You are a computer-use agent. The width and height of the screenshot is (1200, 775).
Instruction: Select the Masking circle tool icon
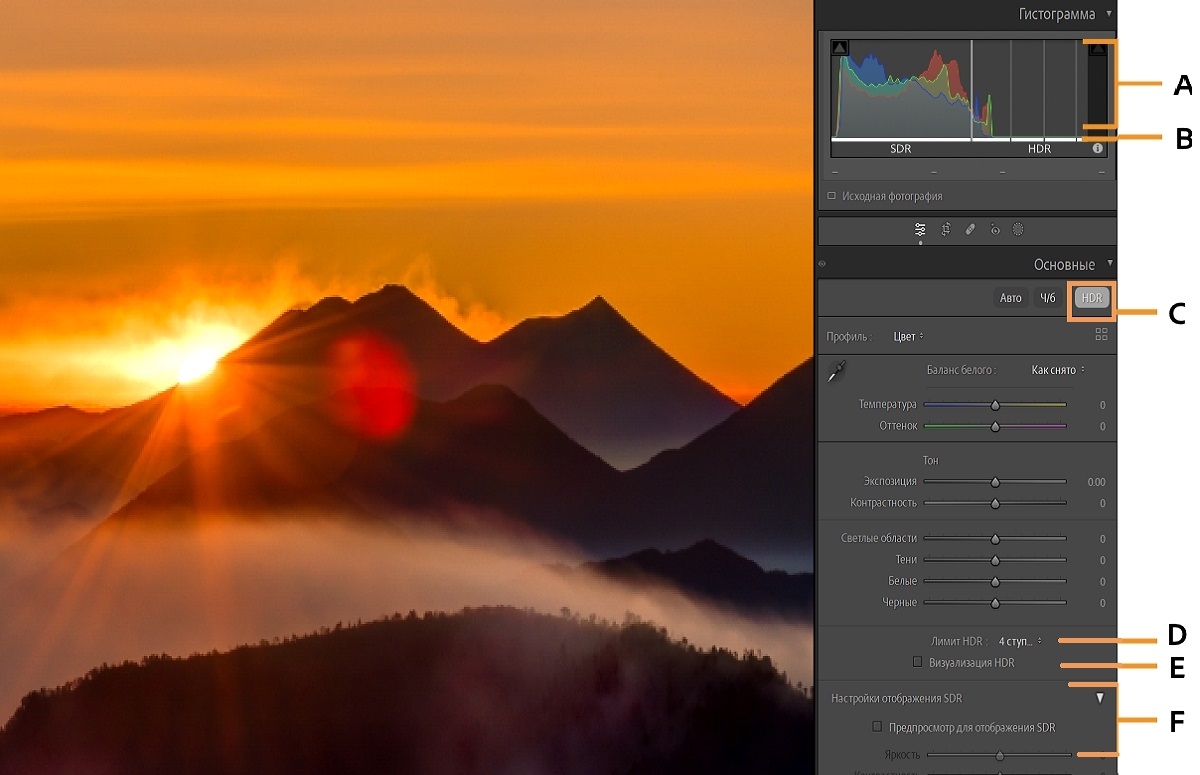tap(1018, 229)
